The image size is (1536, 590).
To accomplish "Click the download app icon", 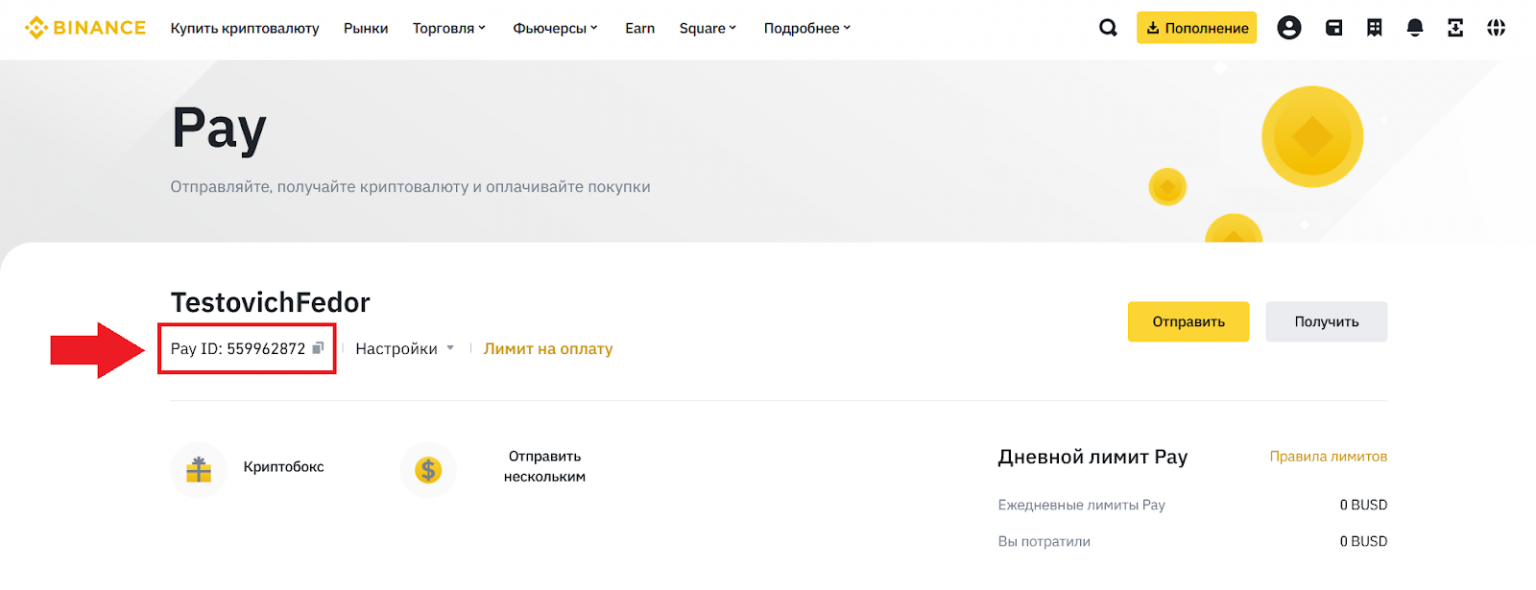I will click(1455, 28).
